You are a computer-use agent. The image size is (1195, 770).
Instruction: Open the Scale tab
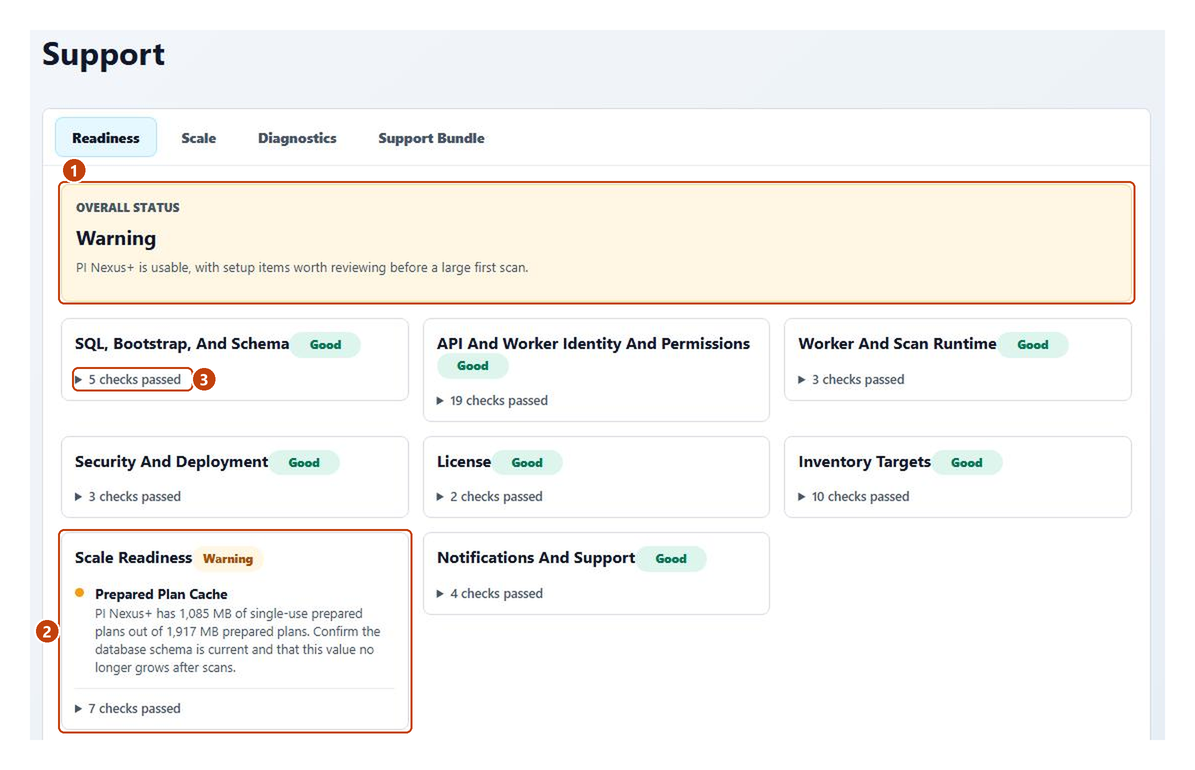pyautogui.click(x=198, y=138)
